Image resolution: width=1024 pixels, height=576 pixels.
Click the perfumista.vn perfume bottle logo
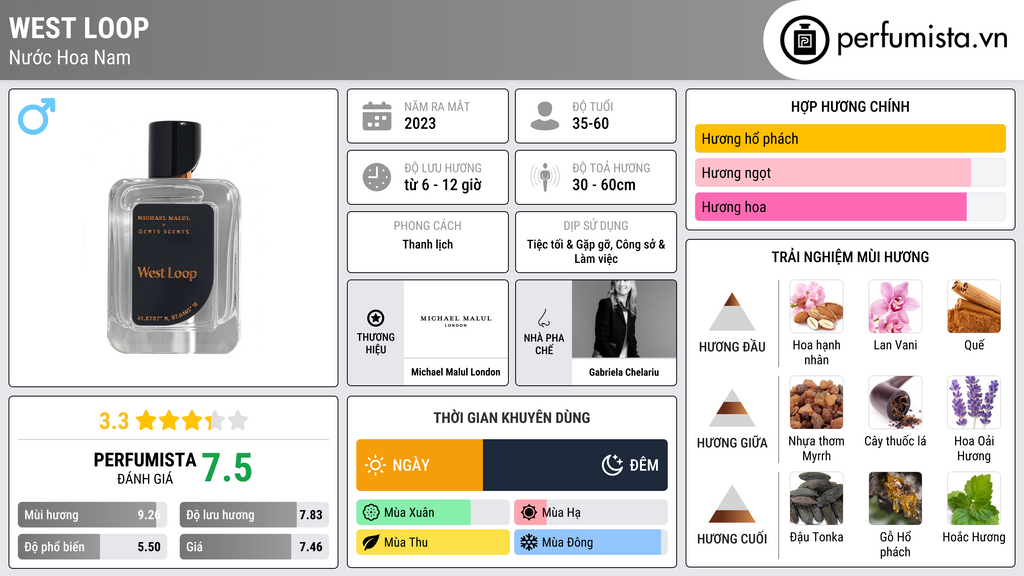804,40
